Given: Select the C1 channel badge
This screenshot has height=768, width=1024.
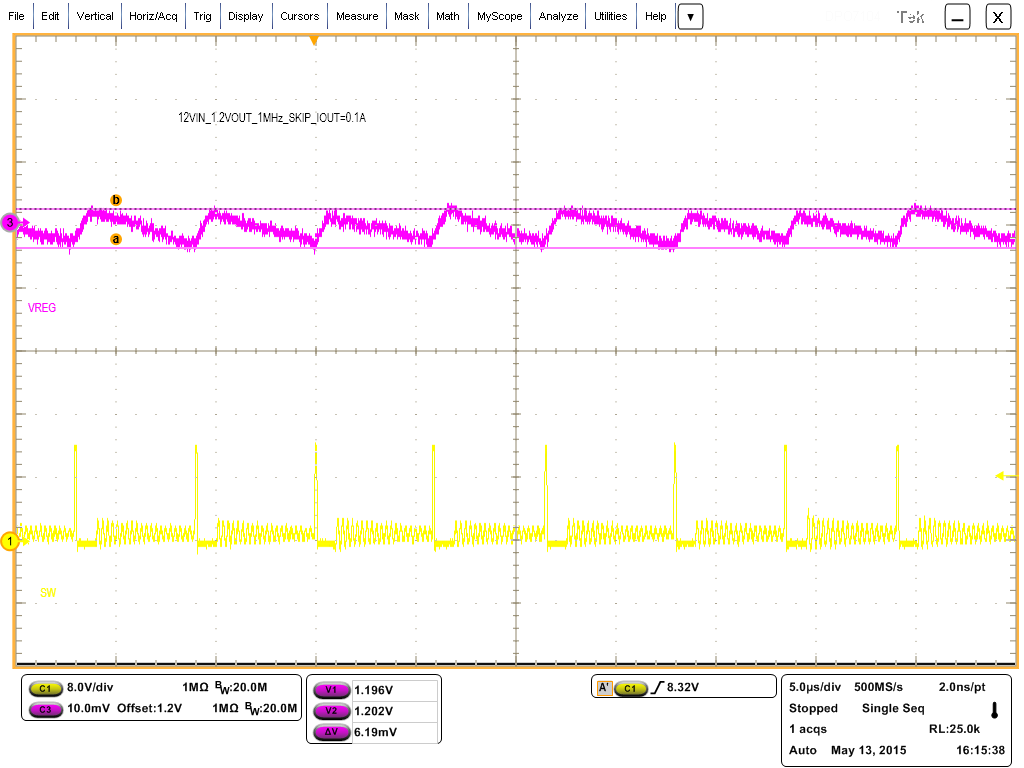Looking at the screenshot, I should 45,687.
